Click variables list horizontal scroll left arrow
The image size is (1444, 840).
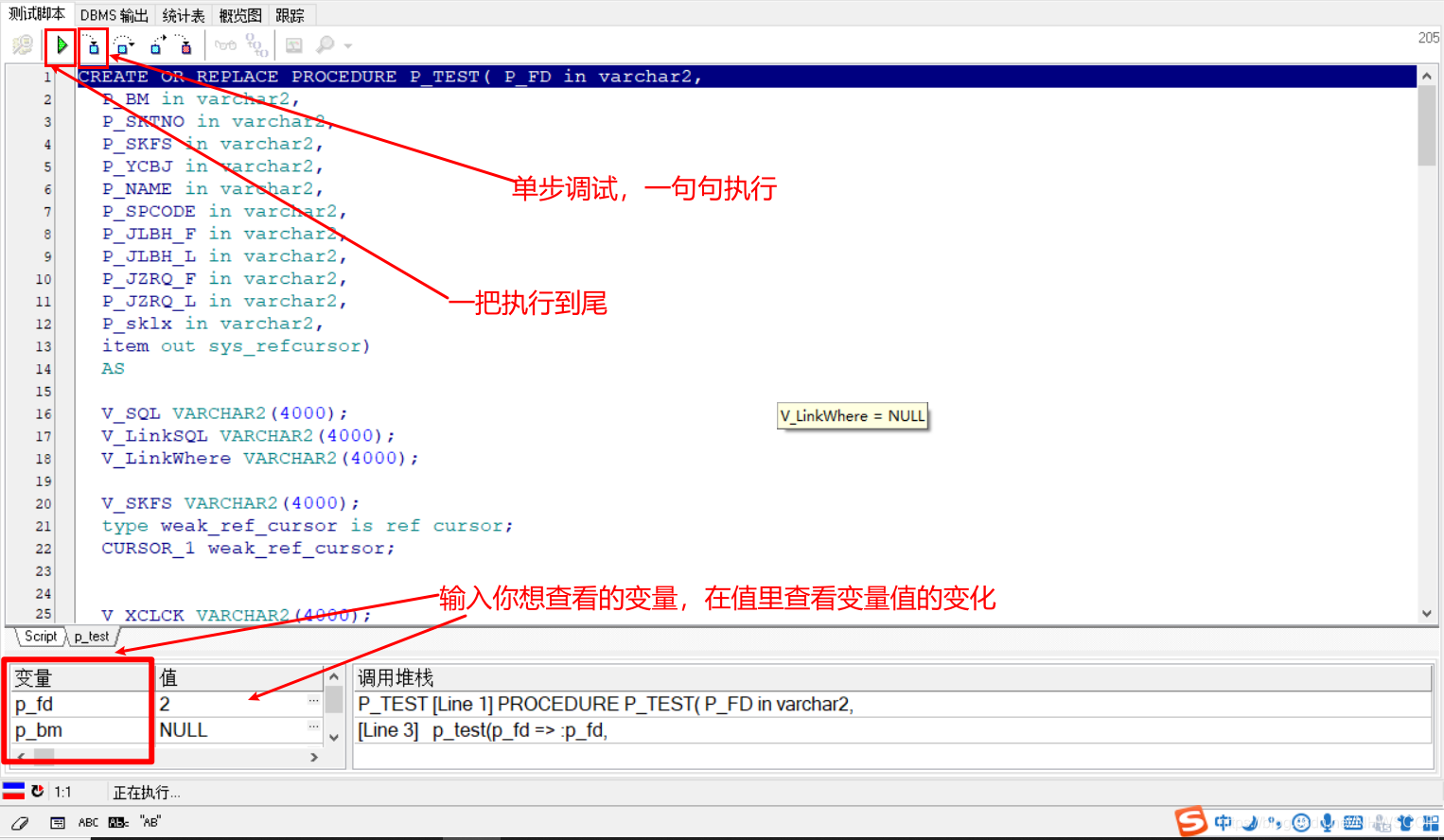click(x=21, y=758)
